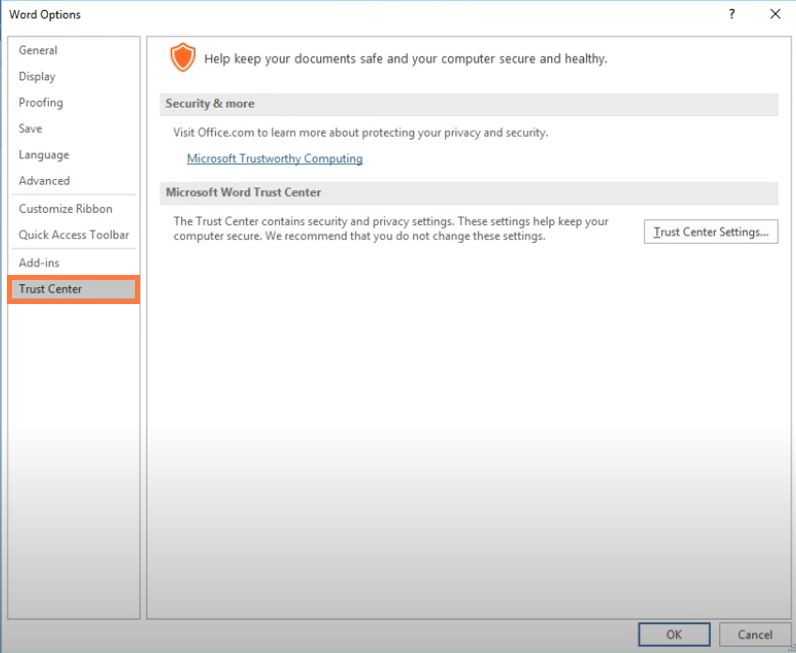Close the Word Options dialog
This screenshot has height=653, width=796.
(x=775, y=14)
